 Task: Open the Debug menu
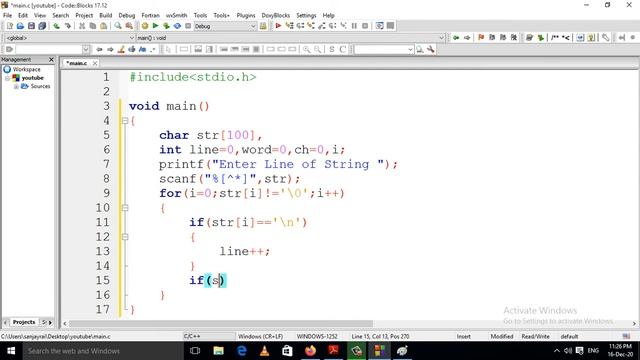[x=127, y=15]
